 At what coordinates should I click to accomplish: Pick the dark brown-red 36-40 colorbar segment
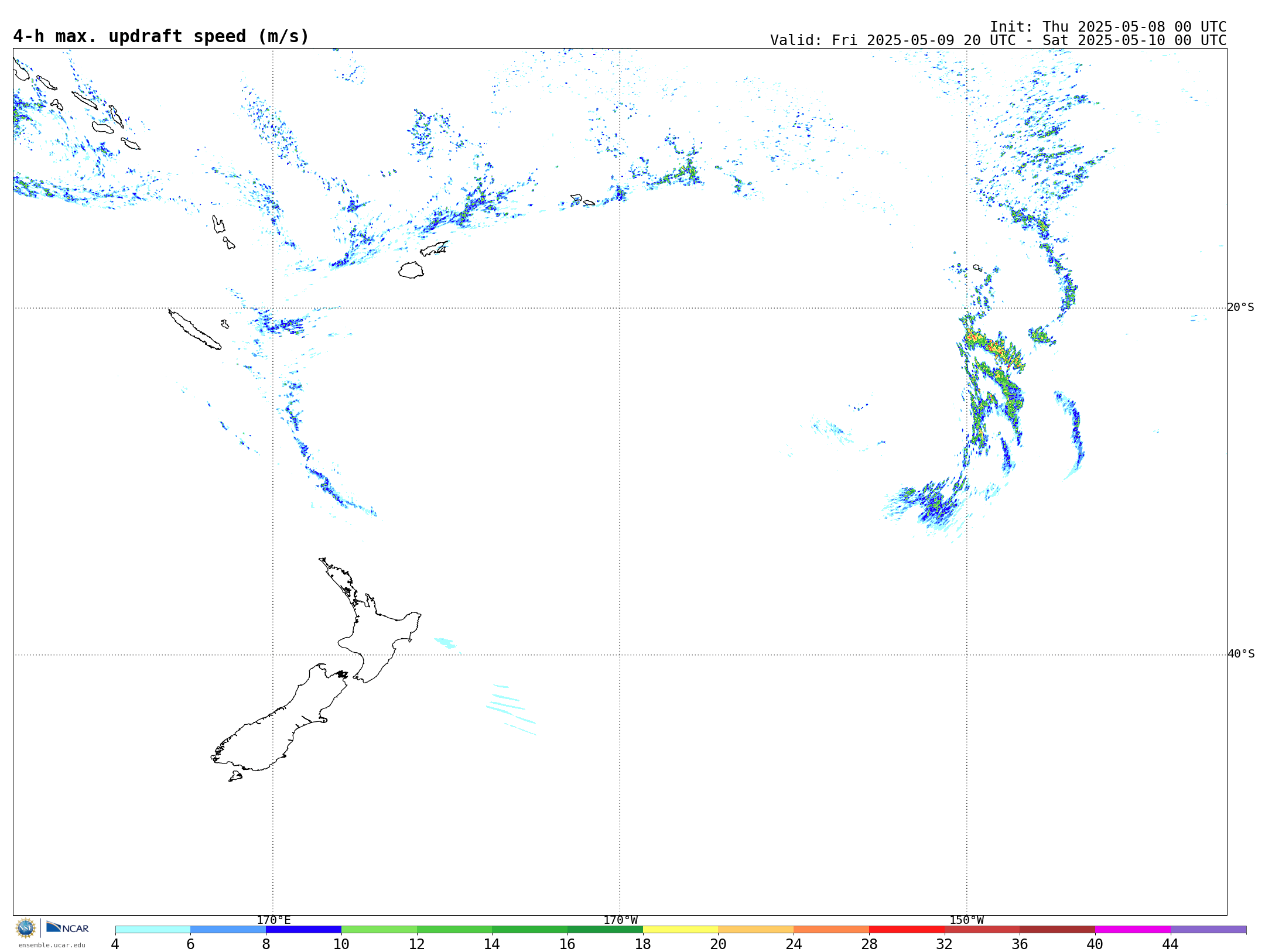click(1058, 930)
